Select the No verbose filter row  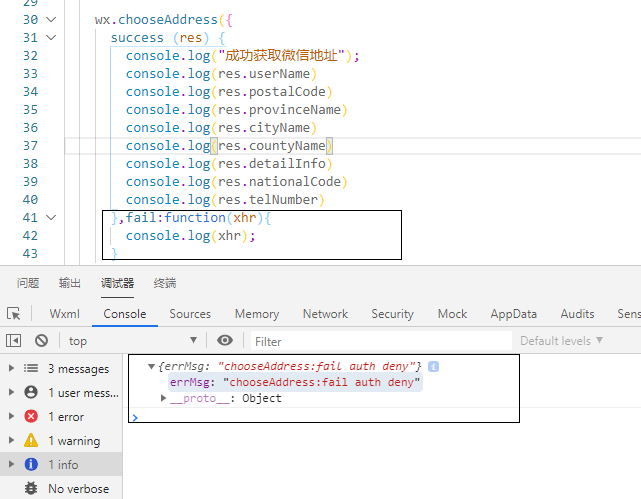click(x=61, y=488)
